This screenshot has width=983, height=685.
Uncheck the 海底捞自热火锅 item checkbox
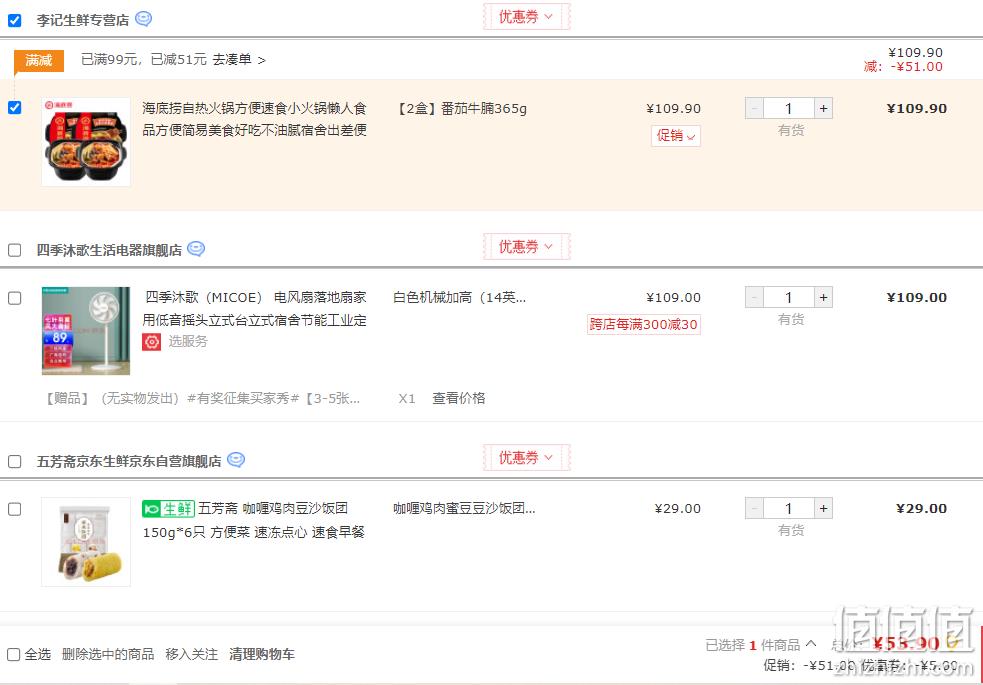[14, 108]
